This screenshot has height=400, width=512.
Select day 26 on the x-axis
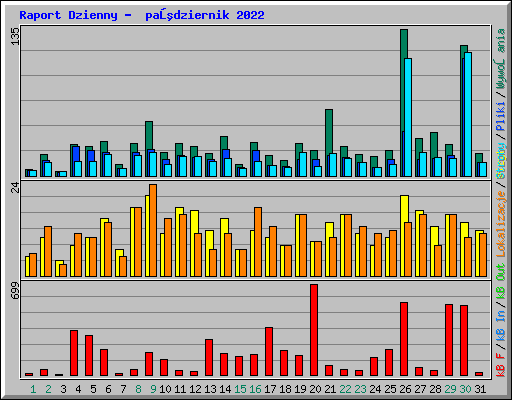(405, 389)
